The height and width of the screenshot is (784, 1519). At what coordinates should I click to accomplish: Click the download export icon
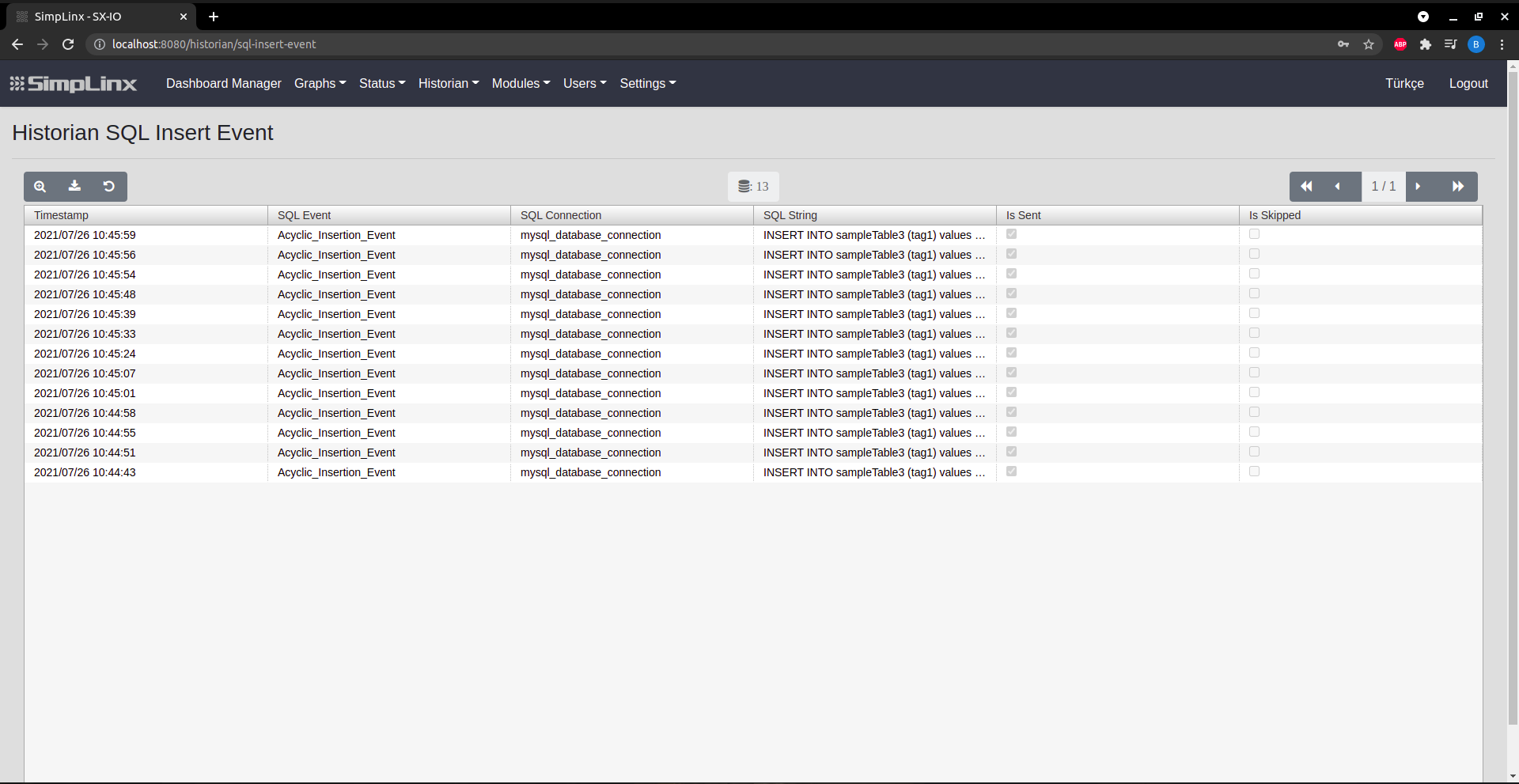tap(74, 187)
